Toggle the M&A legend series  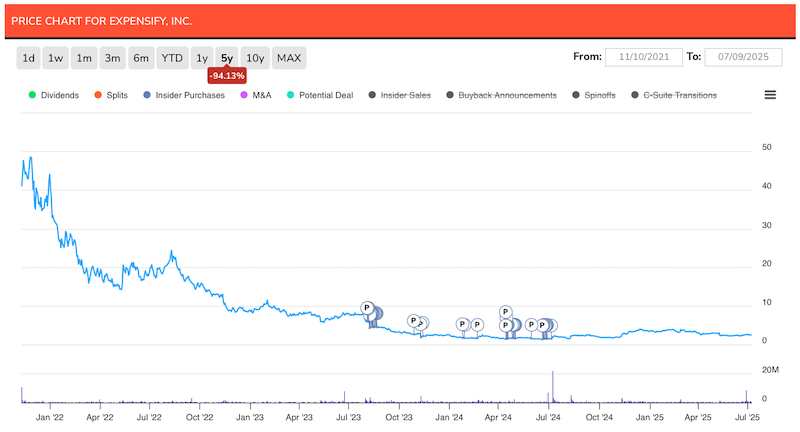(256, 95)
